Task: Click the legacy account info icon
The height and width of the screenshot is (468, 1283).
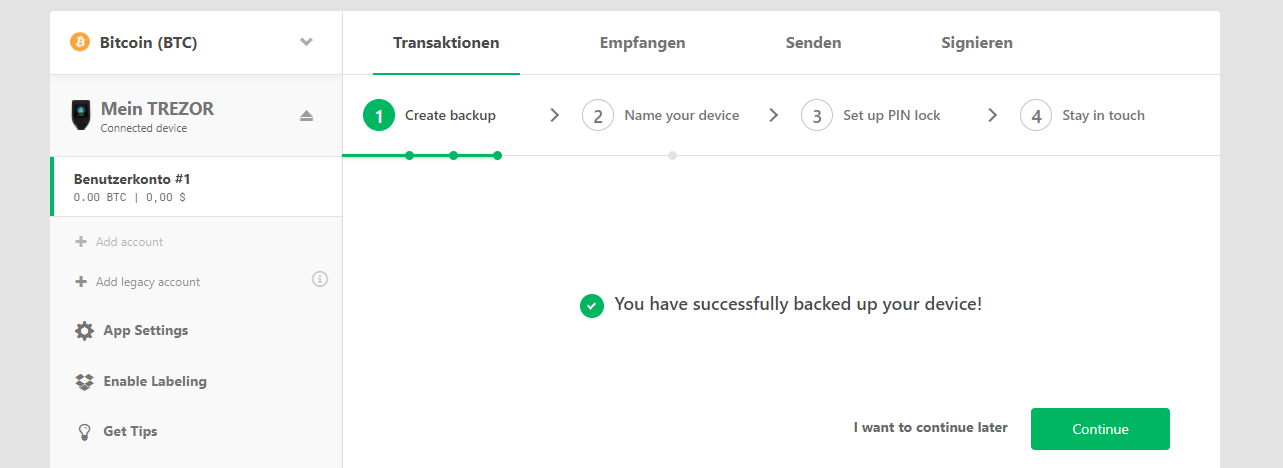Action: click(320, 279)
